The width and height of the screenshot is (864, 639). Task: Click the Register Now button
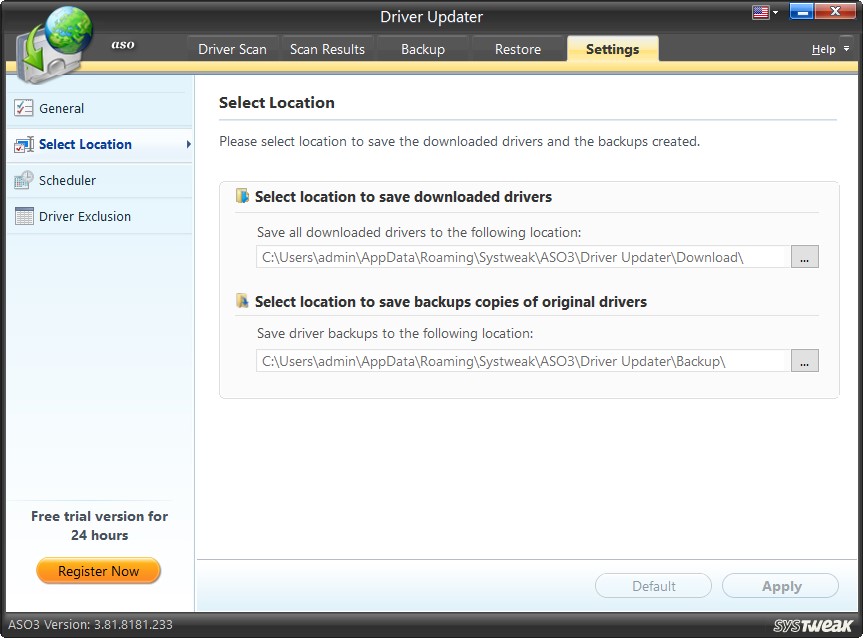click(98, 570)
